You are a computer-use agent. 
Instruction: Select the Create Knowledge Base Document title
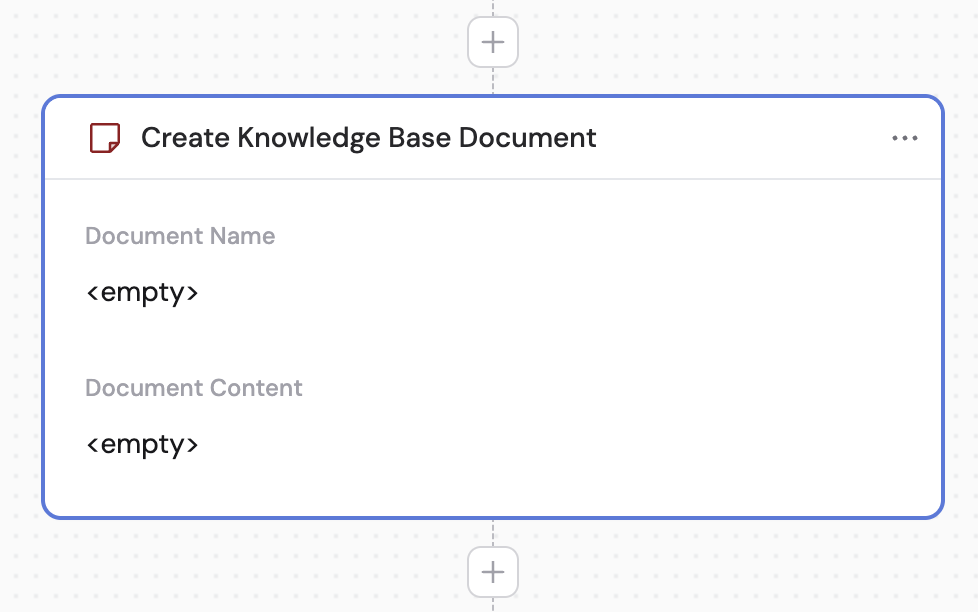coord(368,138)
